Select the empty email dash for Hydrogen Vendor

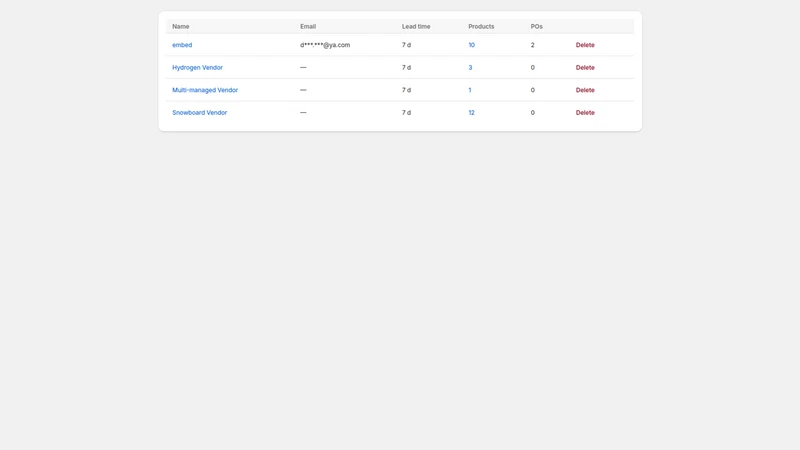tap(303, 67)
